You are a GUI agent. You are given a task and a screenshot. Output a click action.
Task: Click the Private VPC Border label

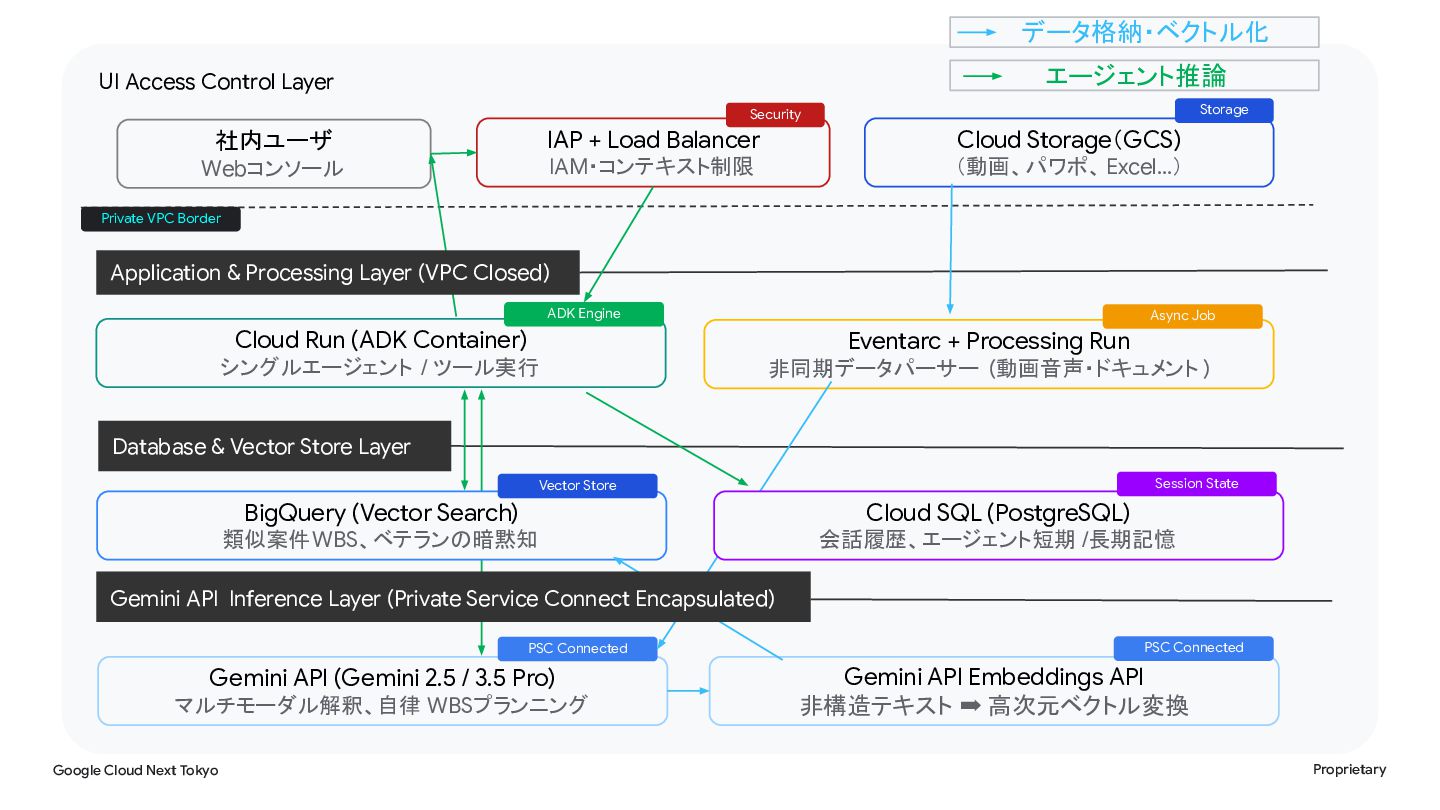[x=161, y=218]
